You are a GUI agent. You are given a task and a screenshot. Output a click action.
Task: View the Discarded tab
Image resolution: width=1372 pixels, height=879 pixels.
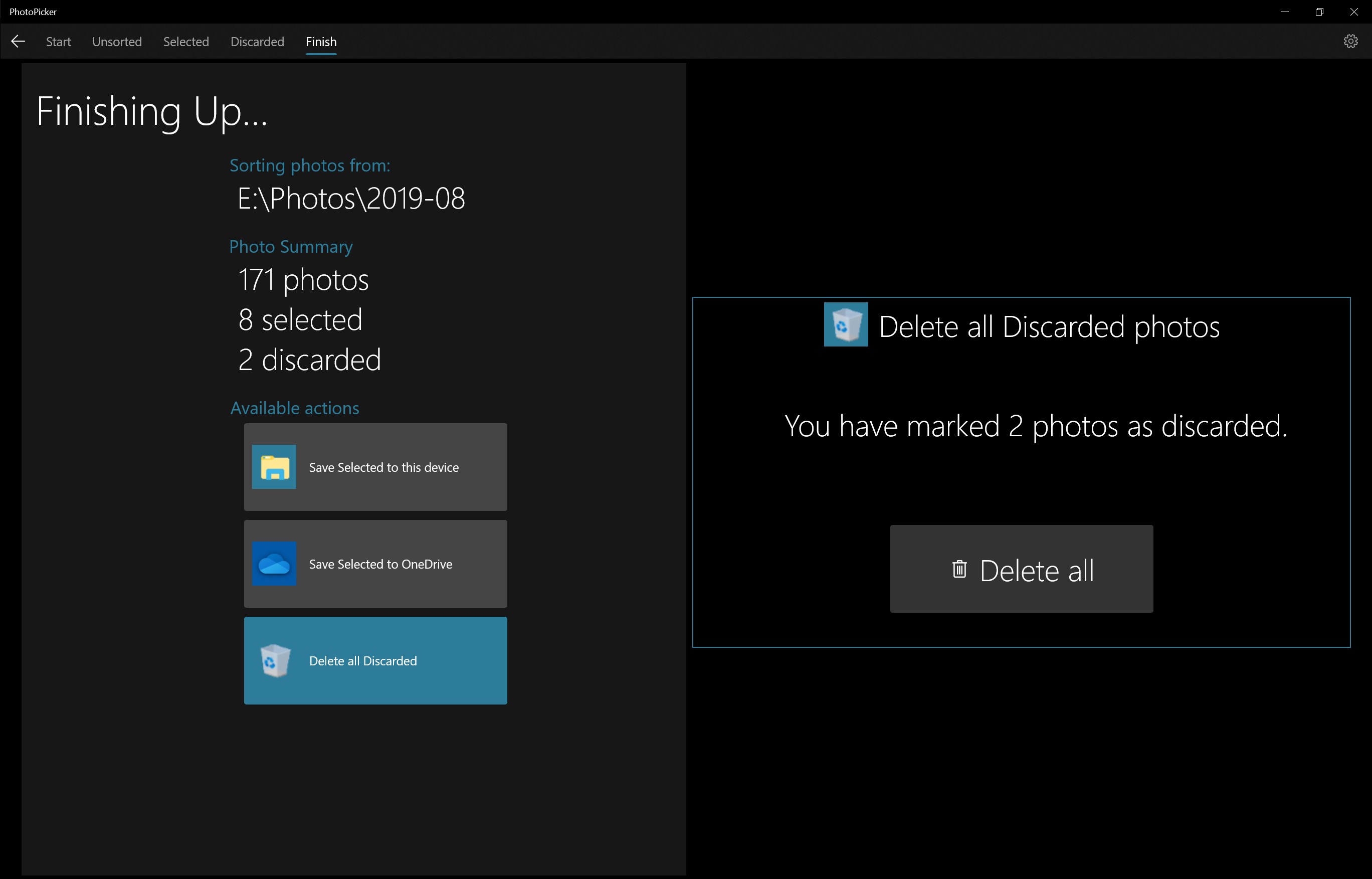pos(257,42)
